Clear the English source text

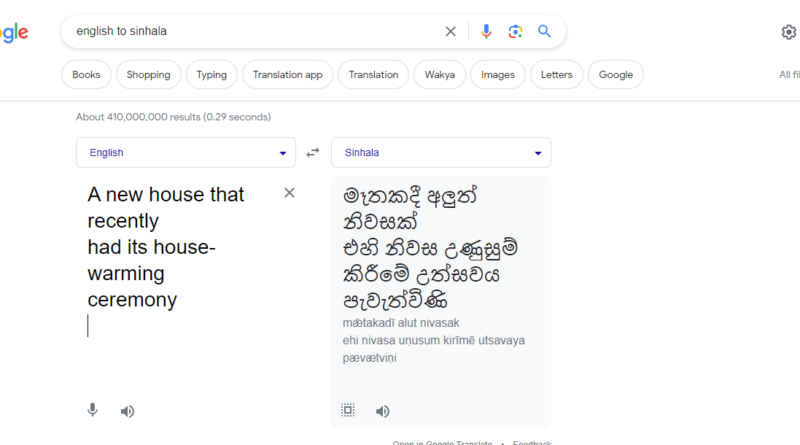point(289,193)
